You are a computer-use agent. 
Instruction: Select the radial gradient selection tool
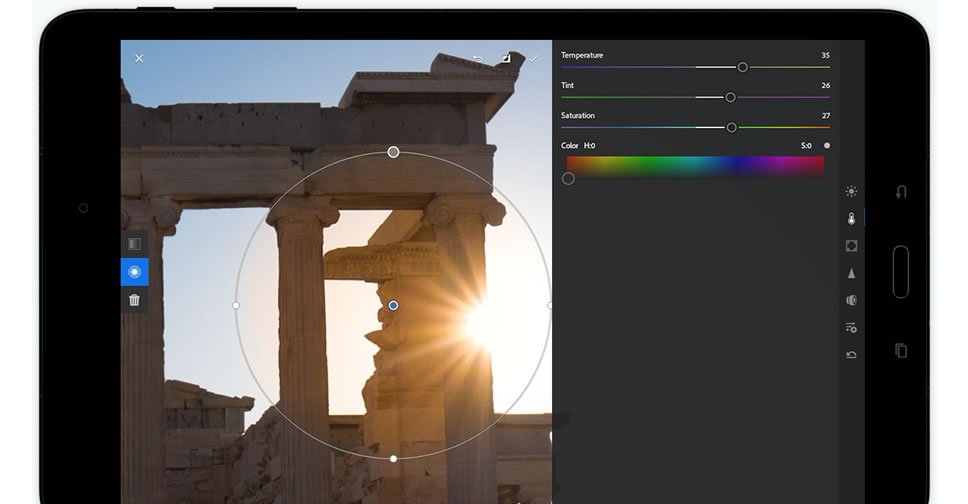click(x=135, y=272)
